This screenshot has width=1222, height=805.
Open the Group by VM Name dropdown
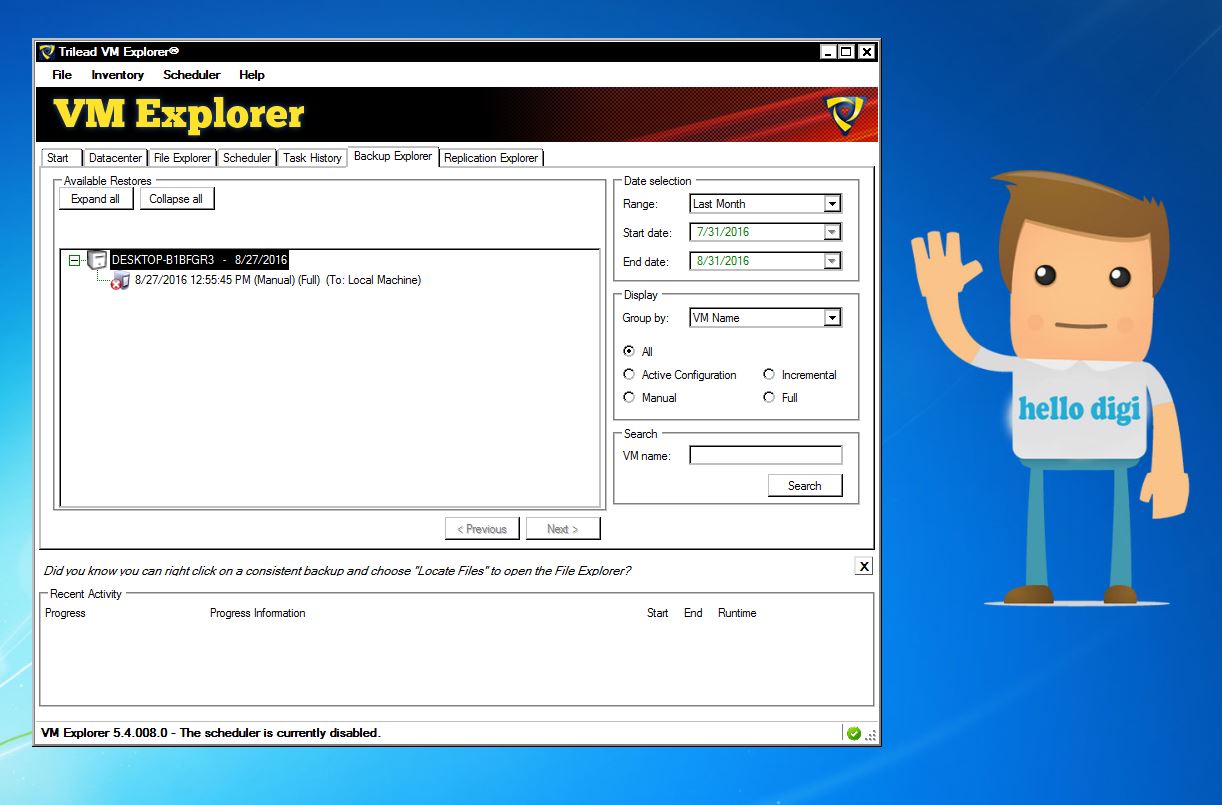point(832,318)
